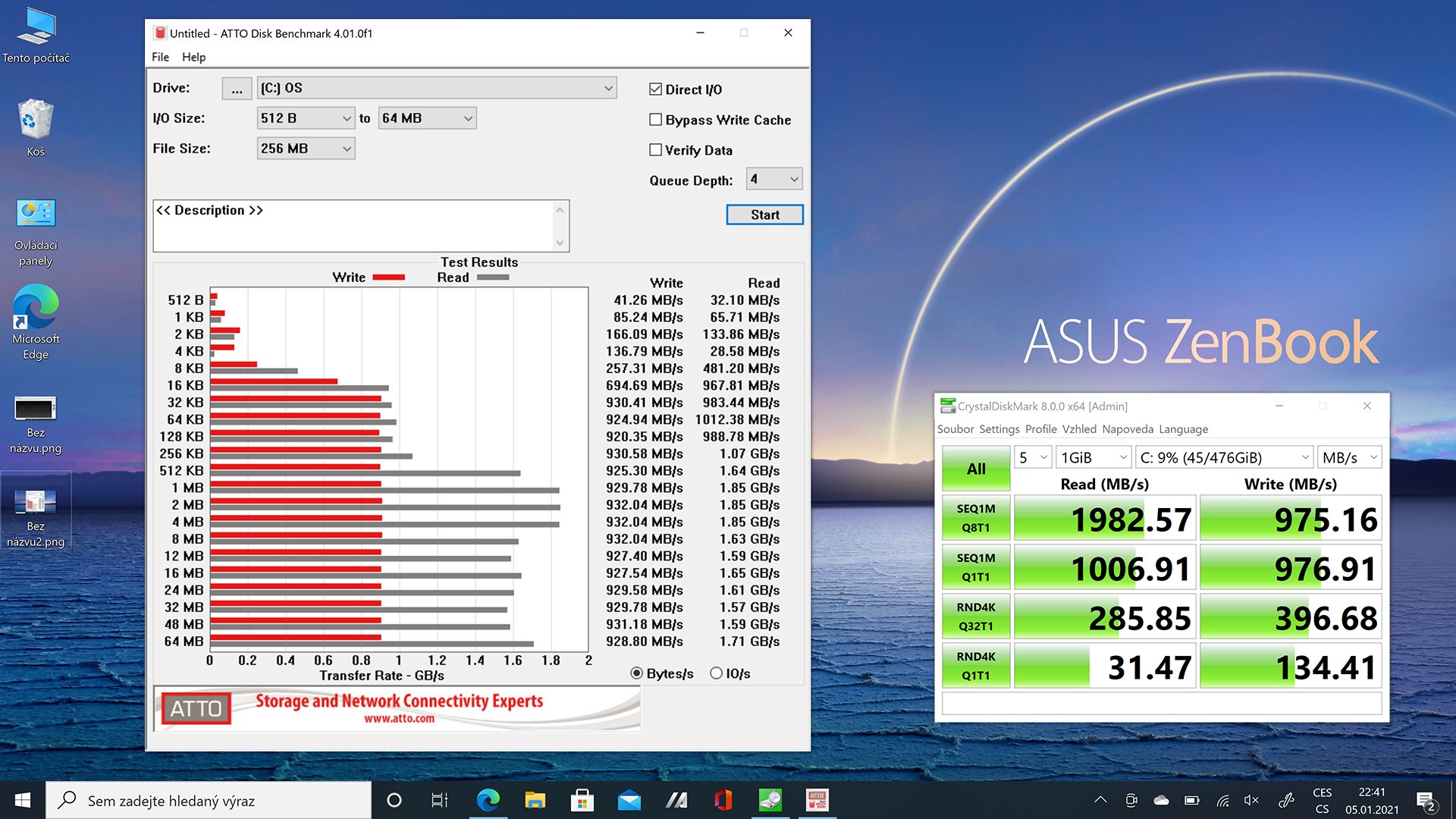
Task: Run the RND4K Q32T1 test
Action: click(976, 617)
